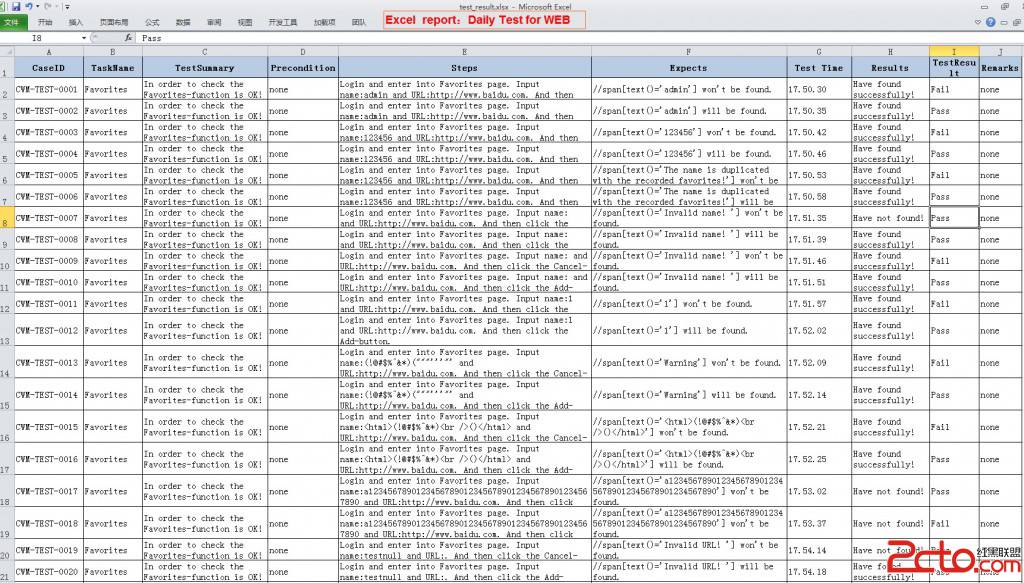Select test time cell 17.51.35
This screenshot has width=1024, height=583.
click(x=818, y=218)
